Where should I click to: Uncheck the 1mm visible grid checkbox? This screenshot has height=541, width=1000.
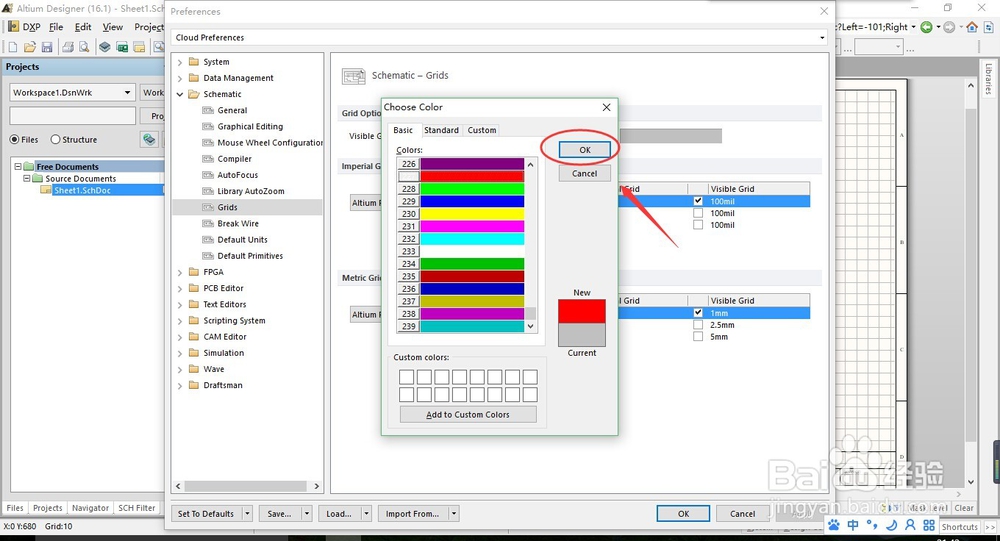coord(698,313)
